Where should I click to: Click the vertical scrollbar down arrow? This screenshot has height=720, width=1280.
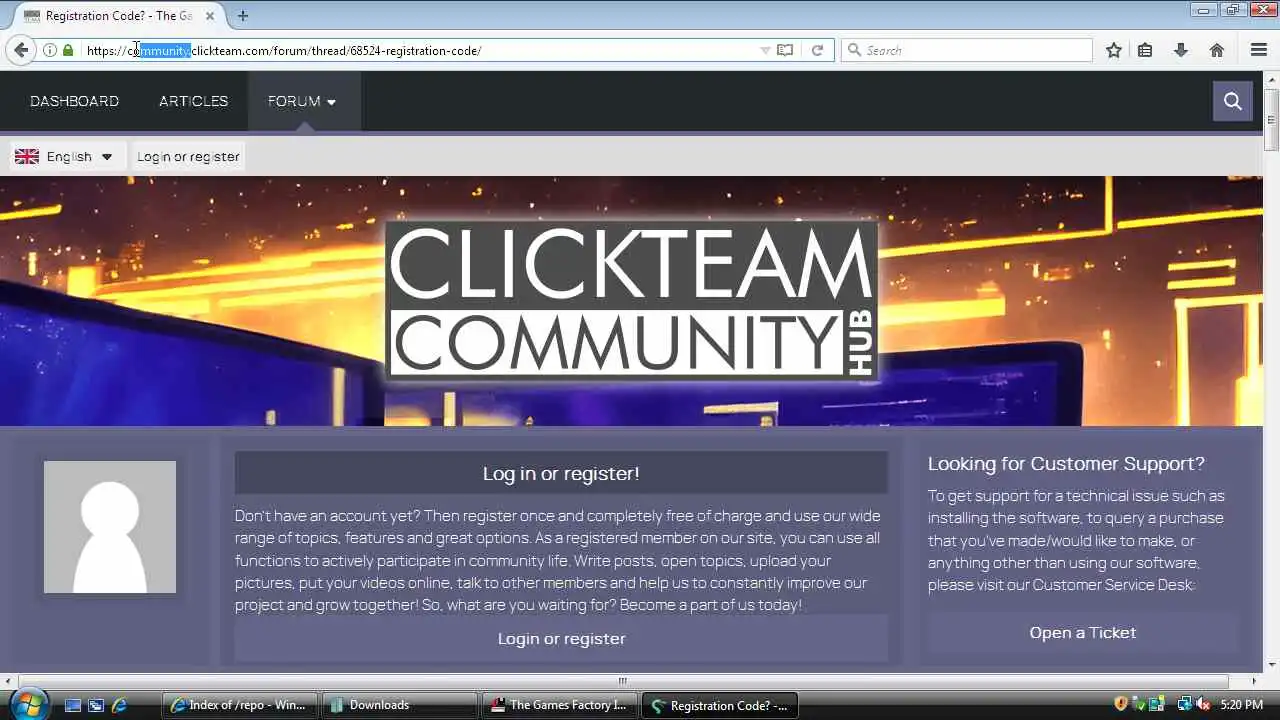[1271, 665]
